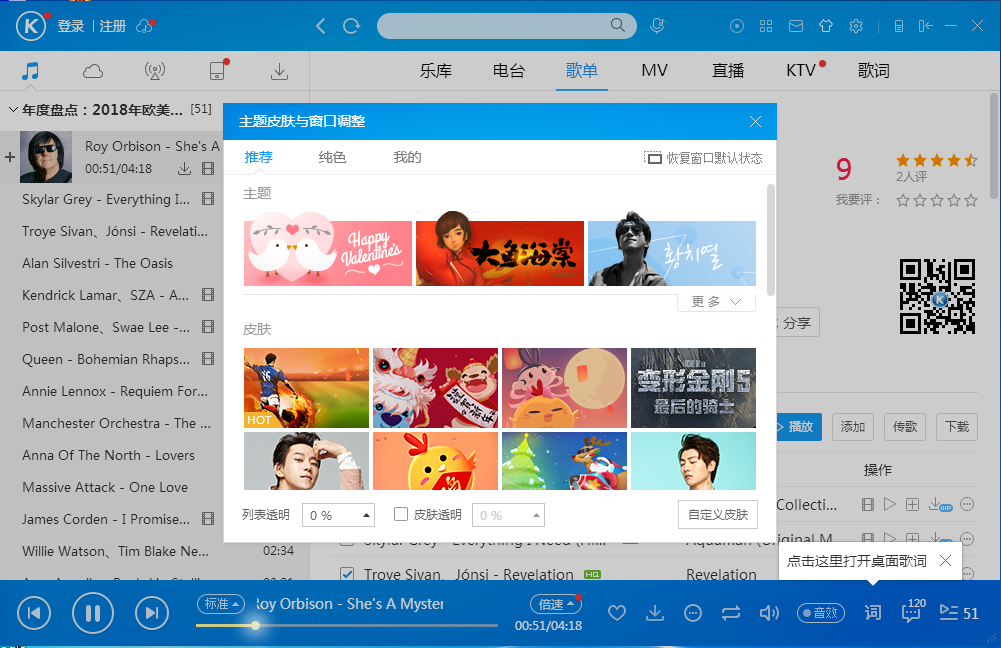
Task: Open the radio broadcast sidebar icon
Action: click(x=154, y=71)
